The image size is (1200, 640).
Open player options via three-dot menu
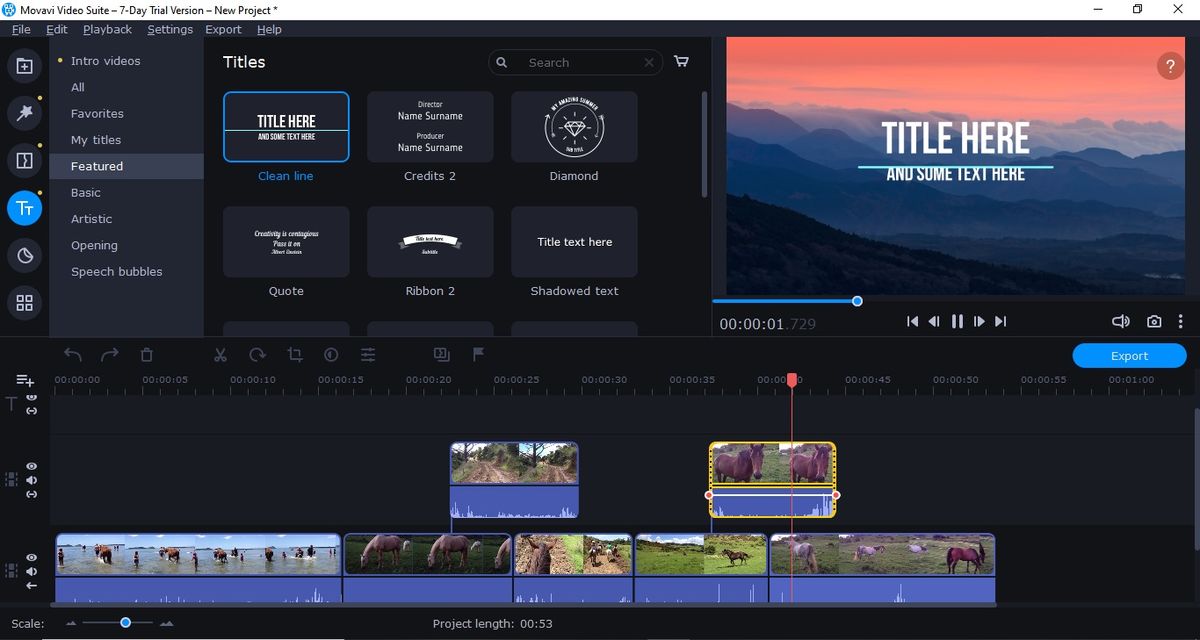click(x=1181, y=321)
